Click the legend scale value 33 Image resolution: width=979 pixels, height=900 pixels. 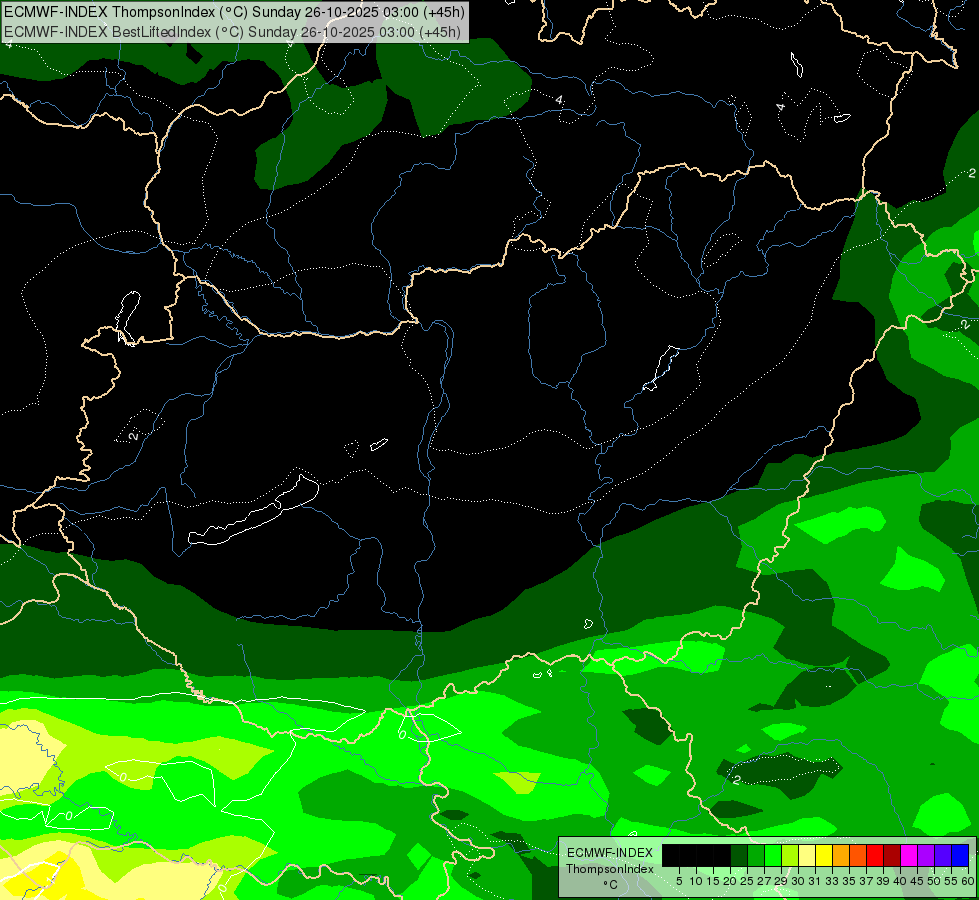click(x=832, y=881)
